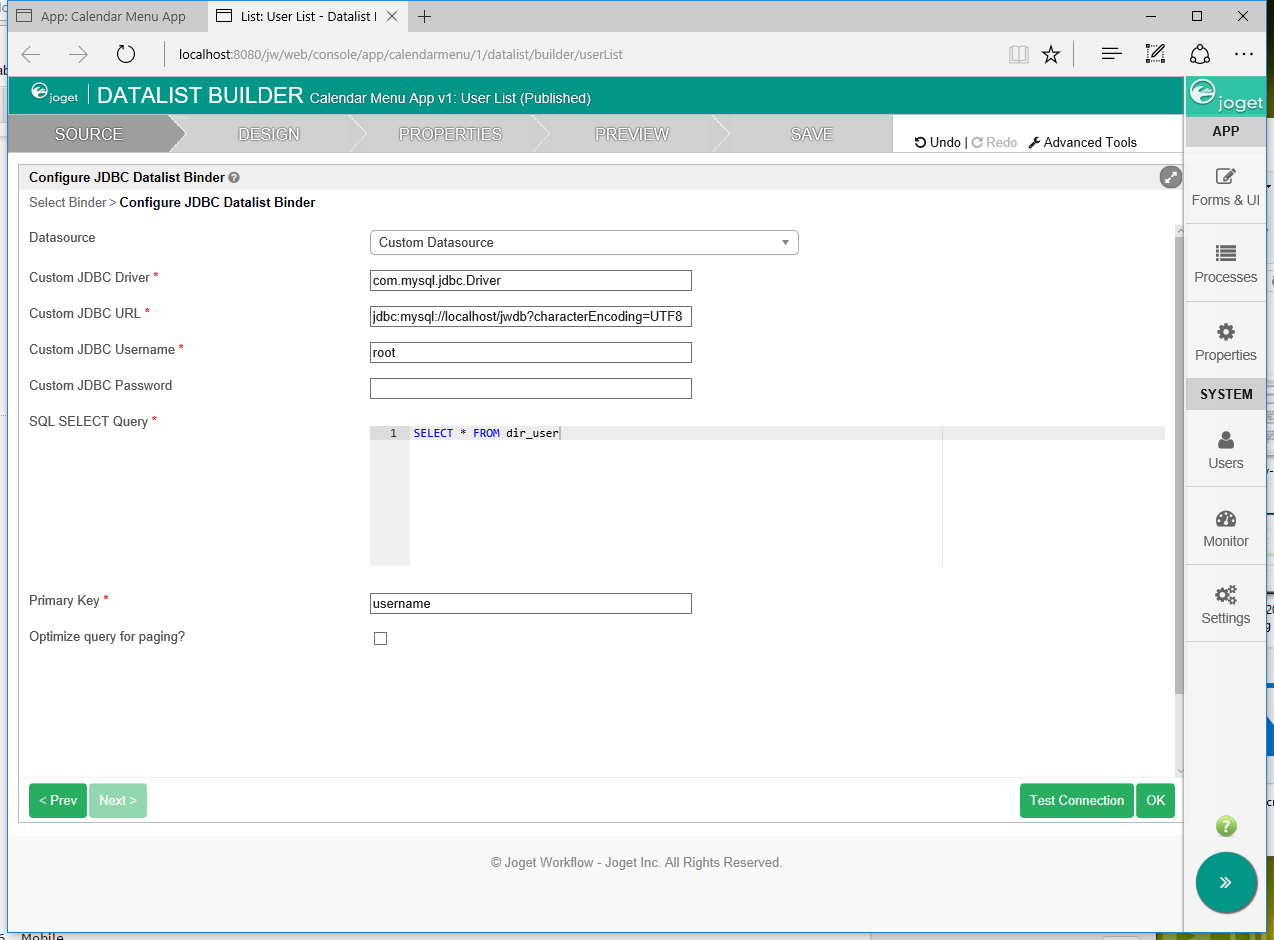Click the property editor vertical scrollbar
The image size is (1274, 940).
(1180, 466)
